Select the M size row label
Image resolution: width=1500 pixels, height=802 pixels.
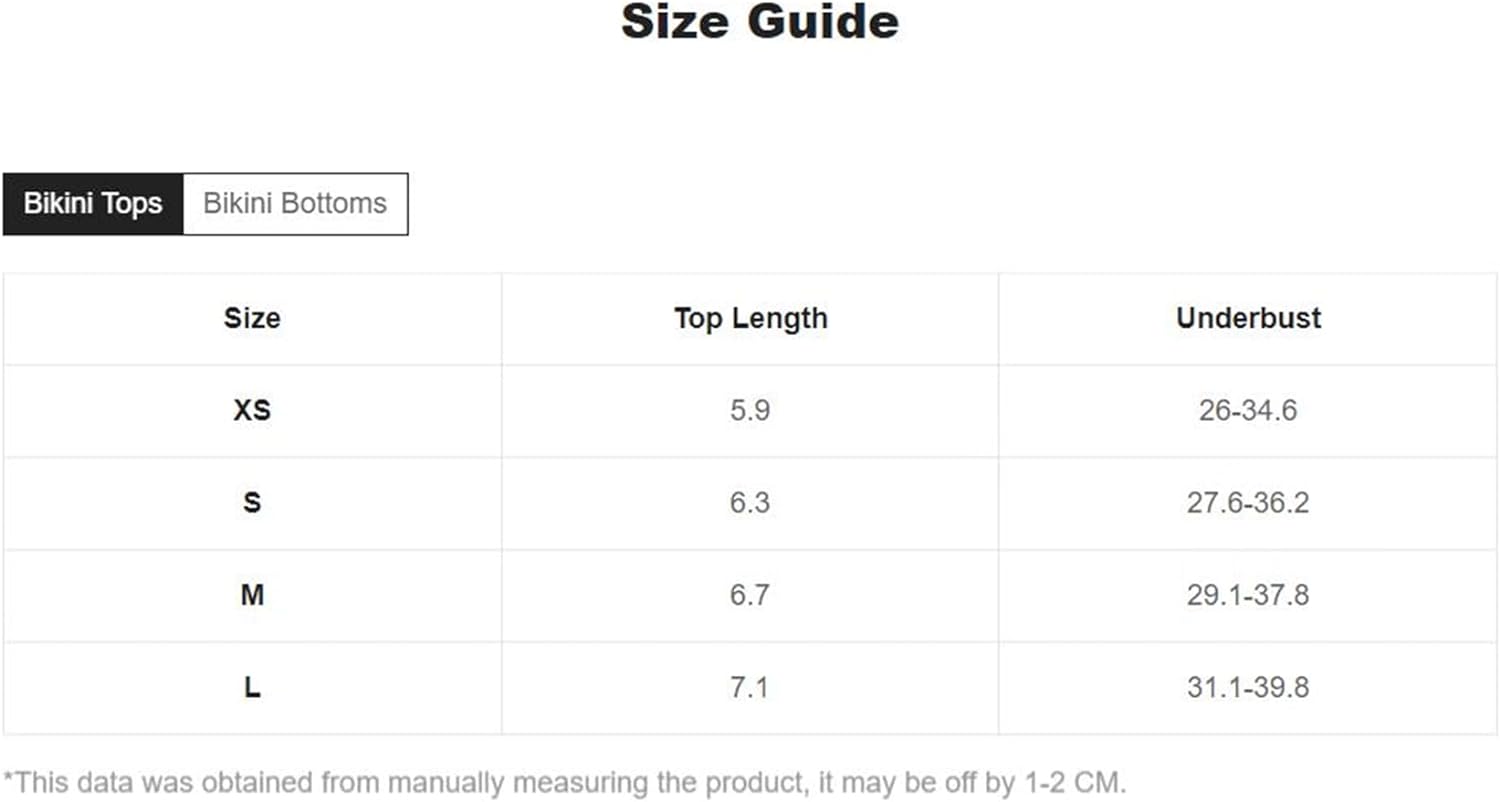click(x=252, y=596)
